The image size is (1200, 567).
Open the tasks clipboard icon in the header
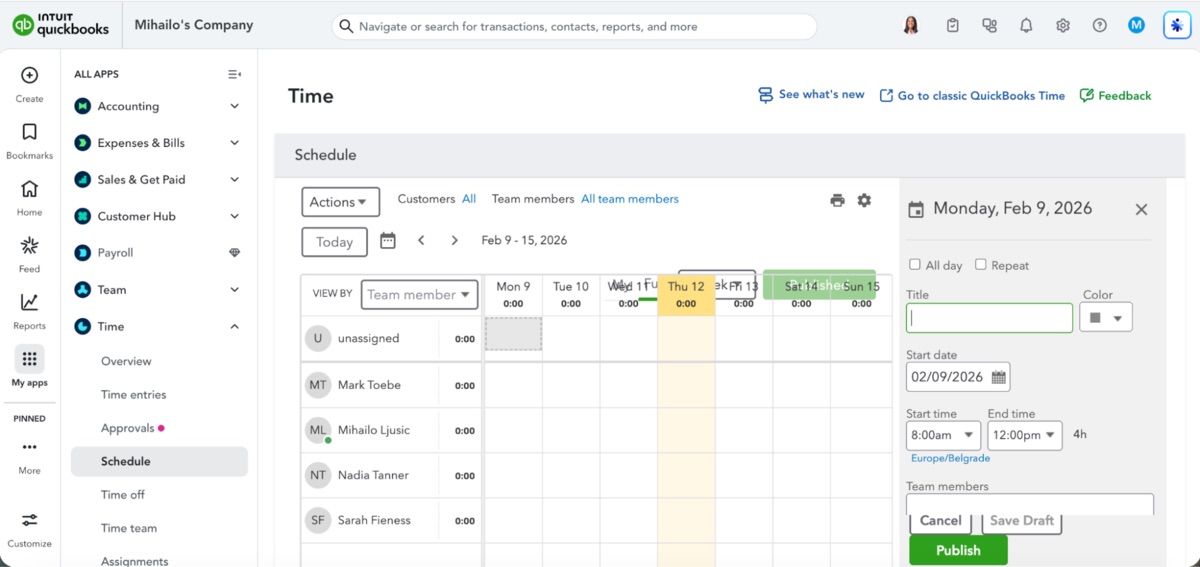click(x=953, y=26)
